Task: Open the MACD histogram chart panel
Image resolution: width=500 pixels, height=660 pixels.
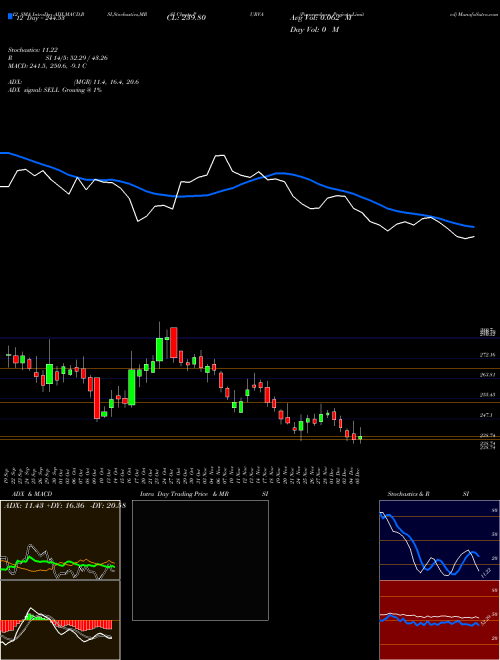Action: tap(60, 620)
